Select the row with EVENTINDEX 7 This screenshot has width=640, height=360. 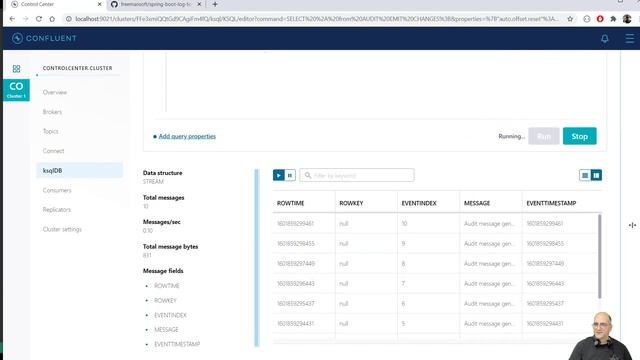point(435,284)
